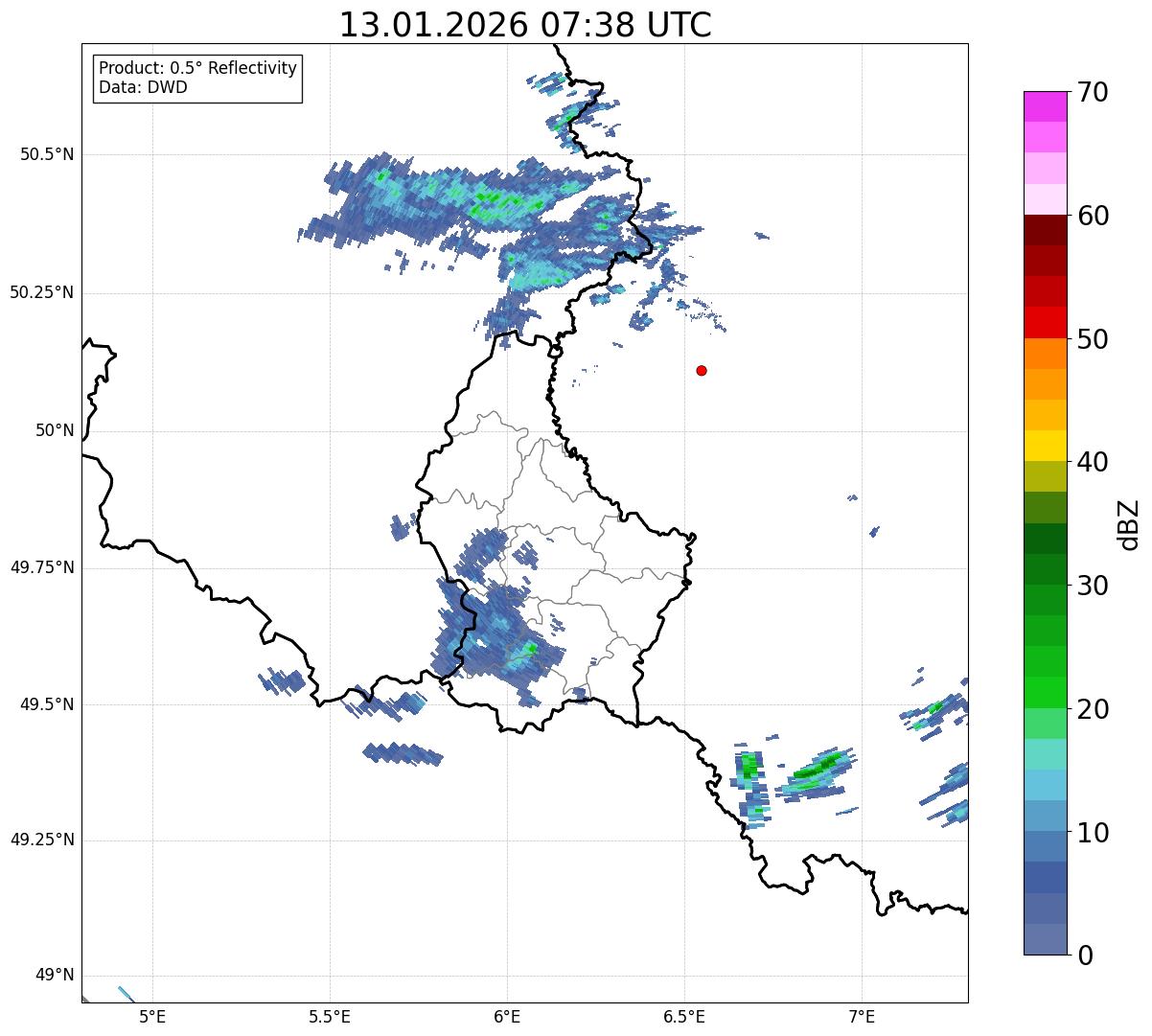Click the "Product: 0.5° Reflectivity" label

(x=198, y=68)
